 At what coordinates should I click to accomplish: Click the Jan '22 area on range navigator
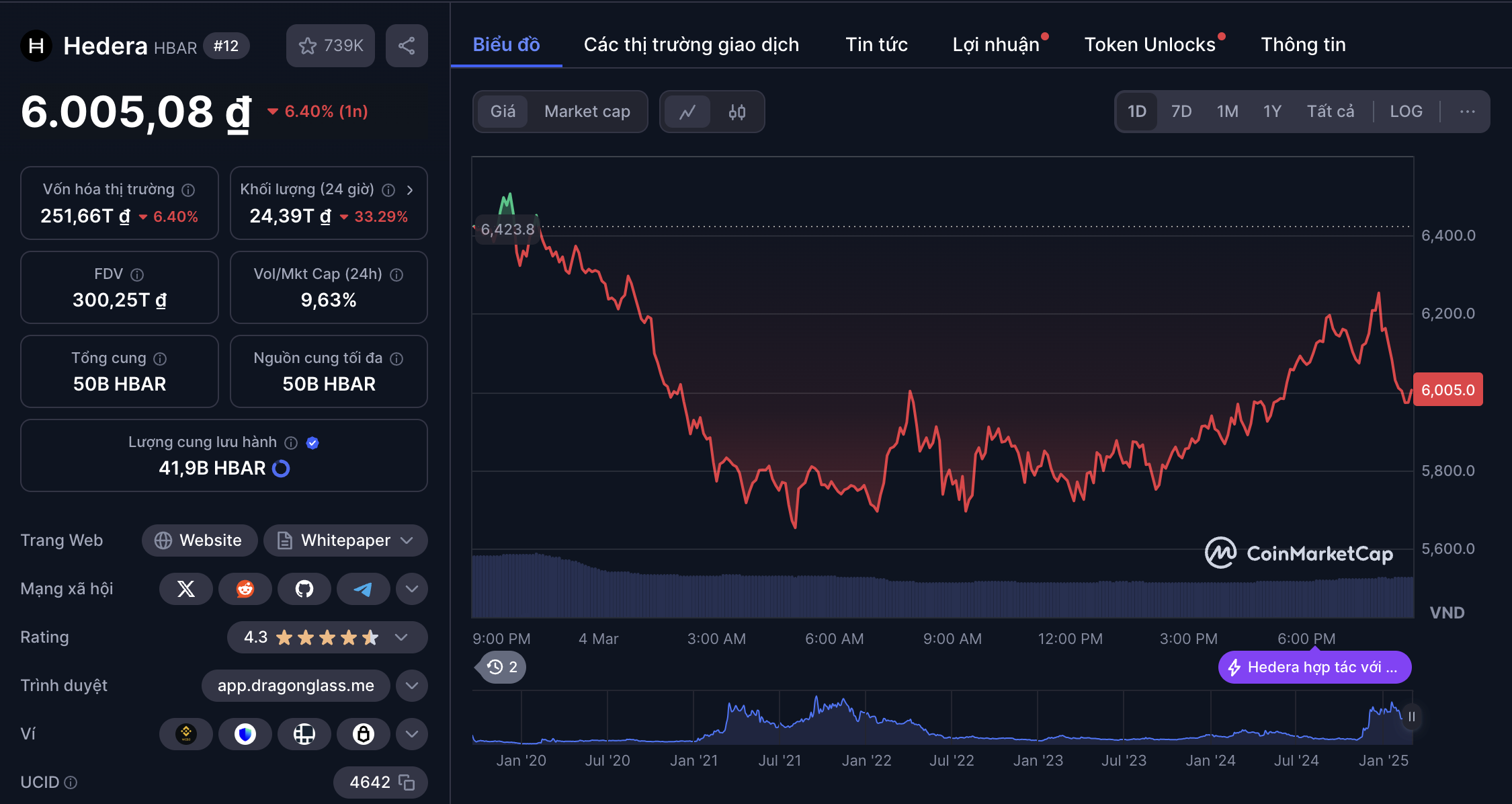click(866, 760)
